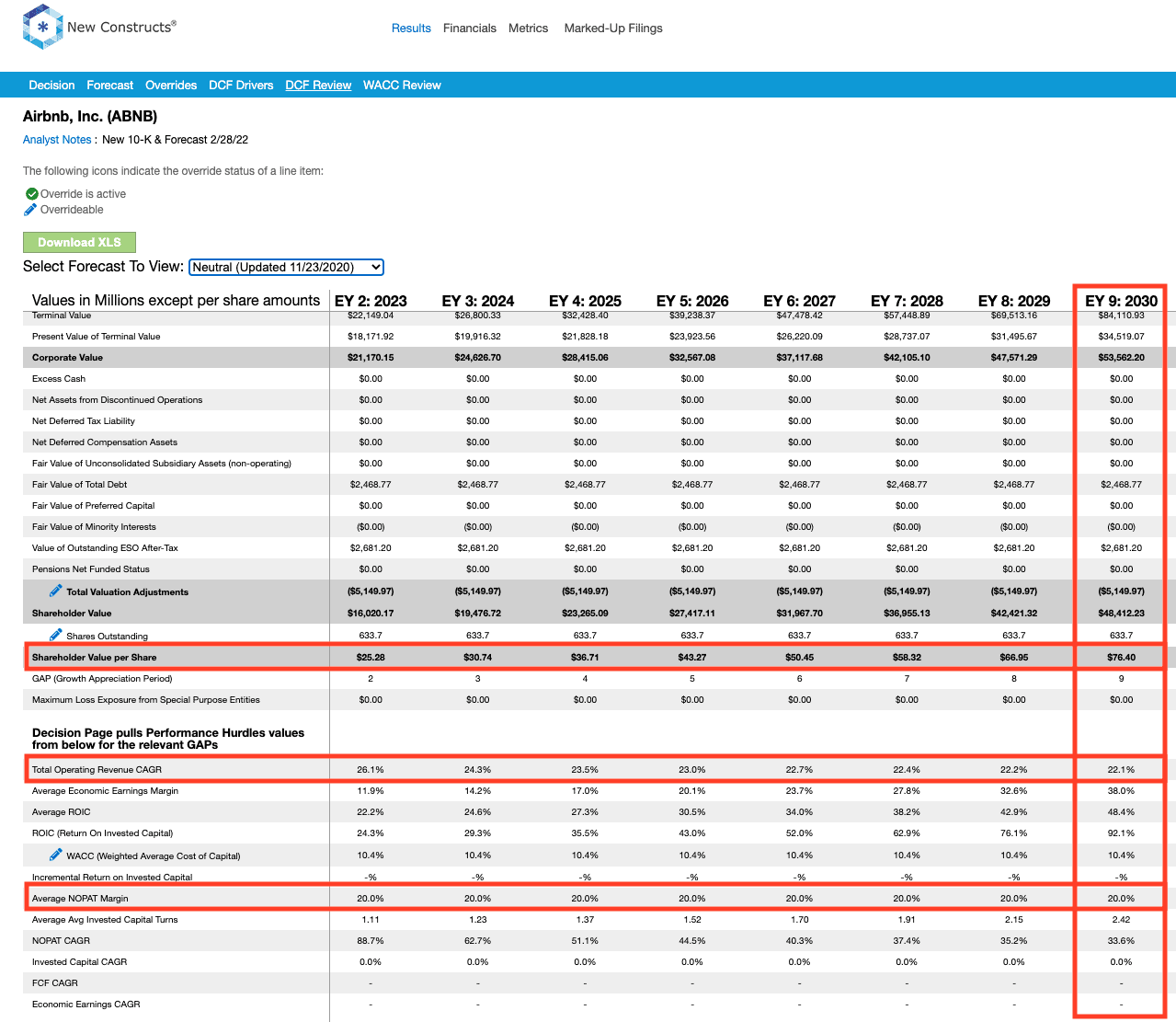Click the Fair Value of Minority Interests label
The height and width of the screenshot is (1022, 1176).
tap(94, 527)
